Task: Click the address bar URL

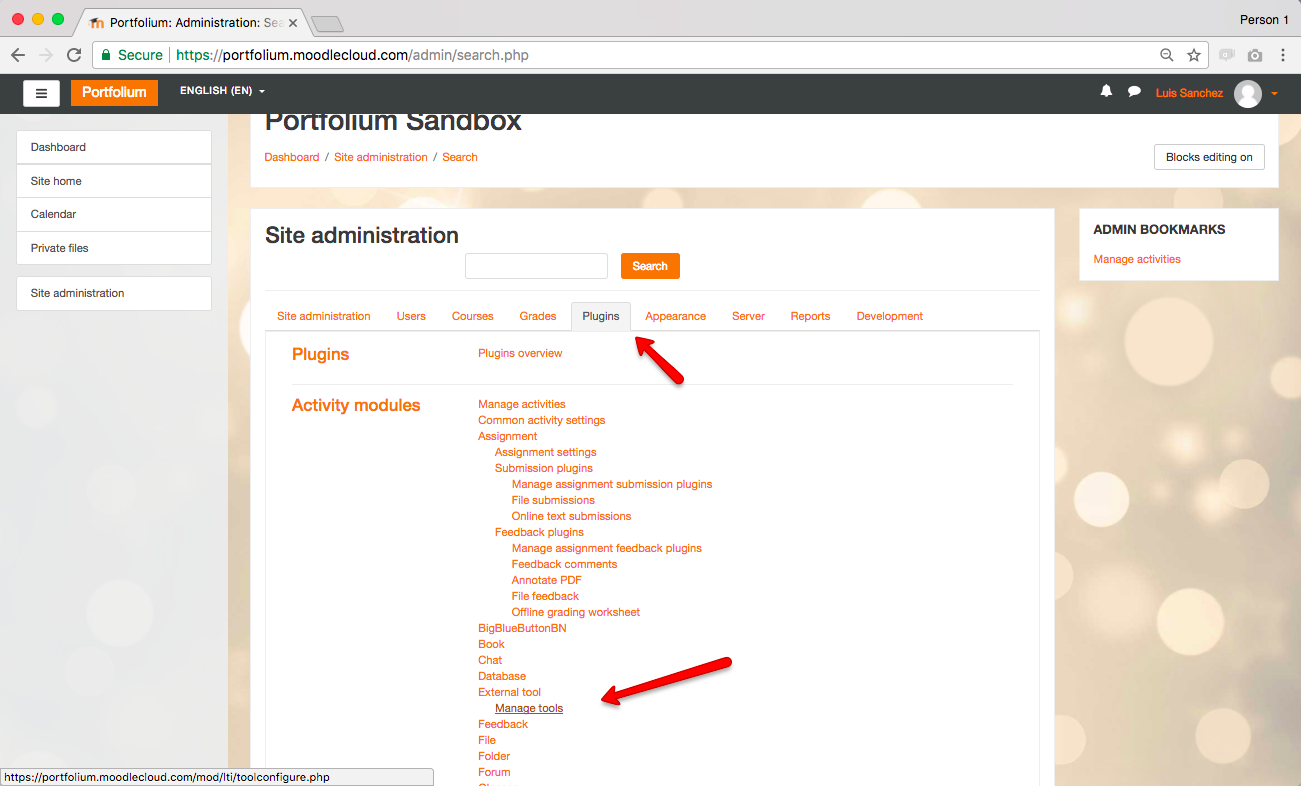Action: (x=352, y=55)
